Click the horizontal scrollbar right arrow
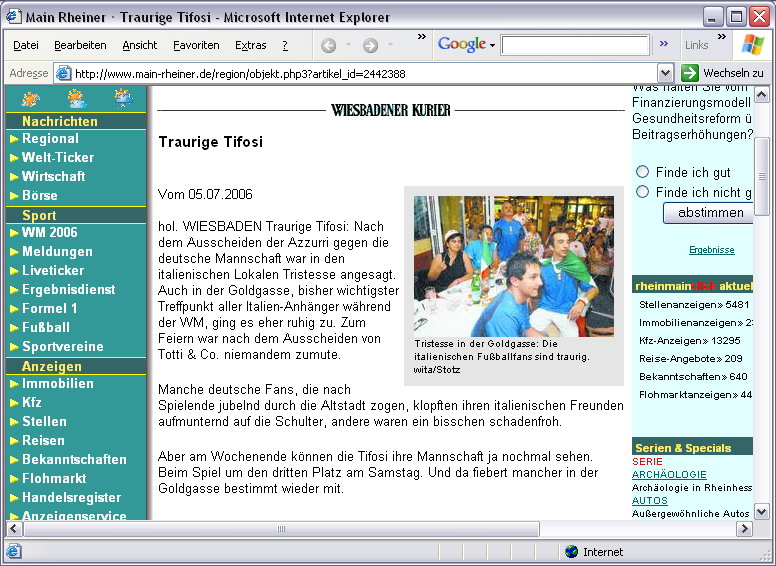The image size is (776, 566). pos(744,529)
